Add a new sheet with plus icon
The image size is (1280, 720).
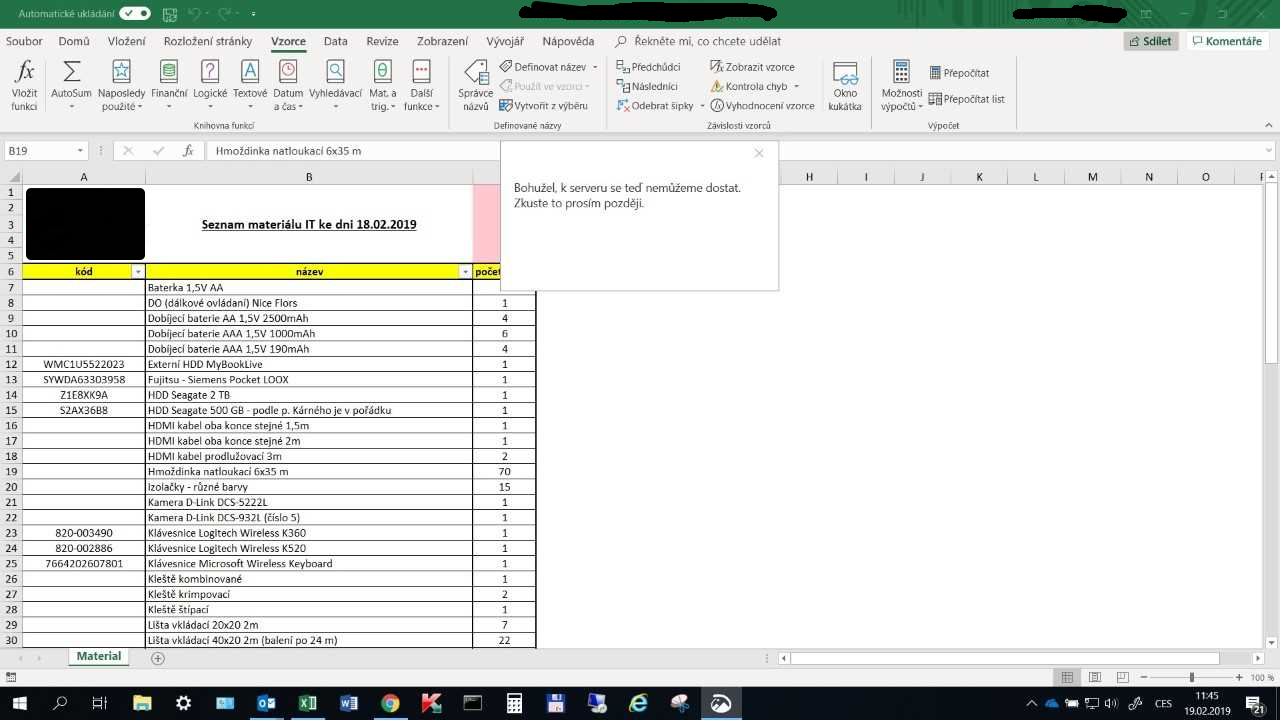coord(157,658)
